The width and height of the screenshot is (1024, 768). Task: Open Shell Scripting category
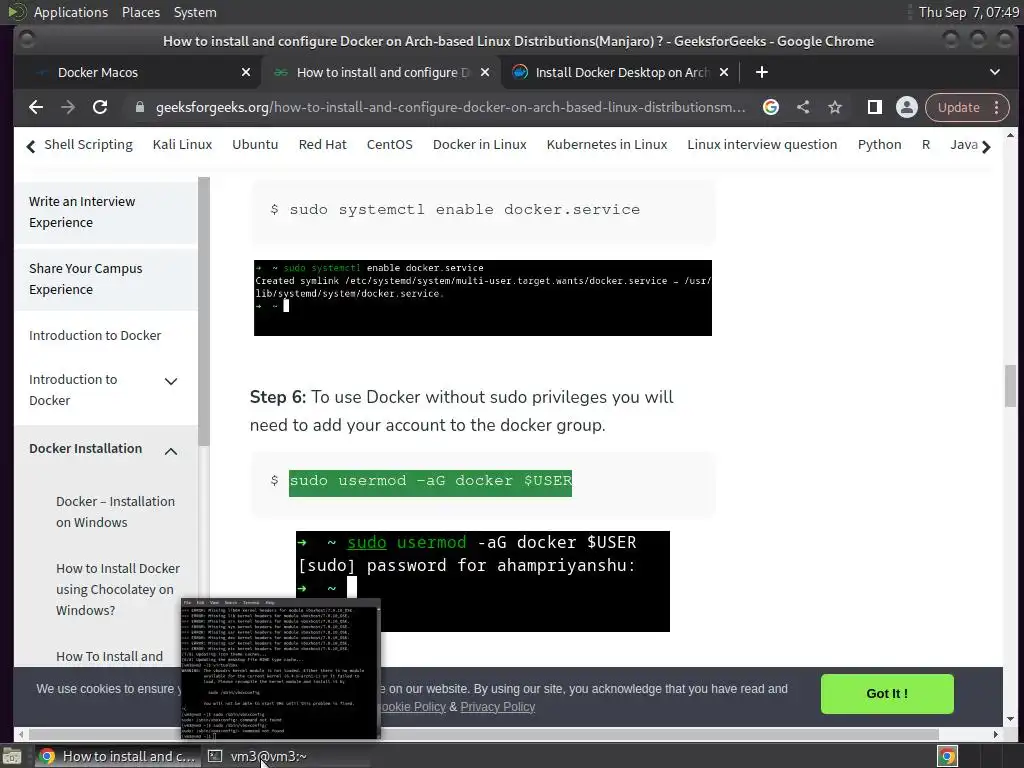coord(88,144)
